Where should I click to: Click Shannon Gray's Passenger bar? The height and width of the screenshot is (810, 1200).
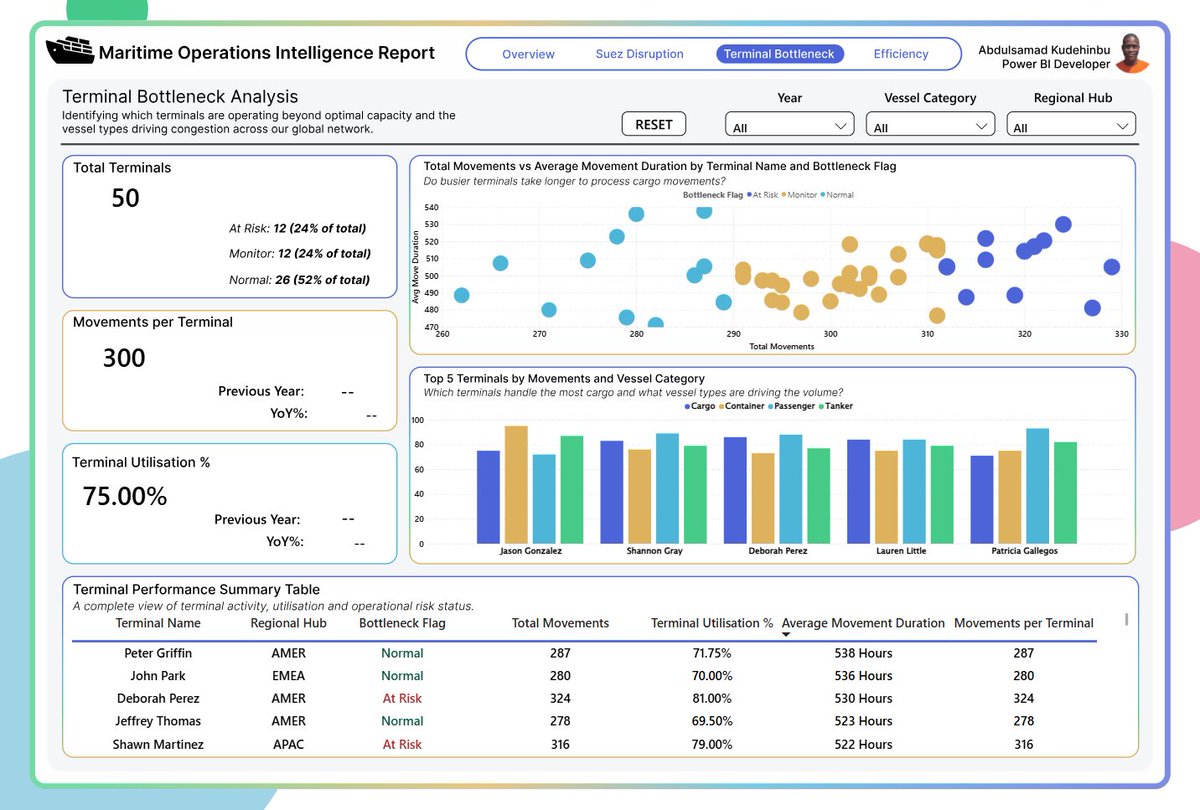[x=667, y=489]
